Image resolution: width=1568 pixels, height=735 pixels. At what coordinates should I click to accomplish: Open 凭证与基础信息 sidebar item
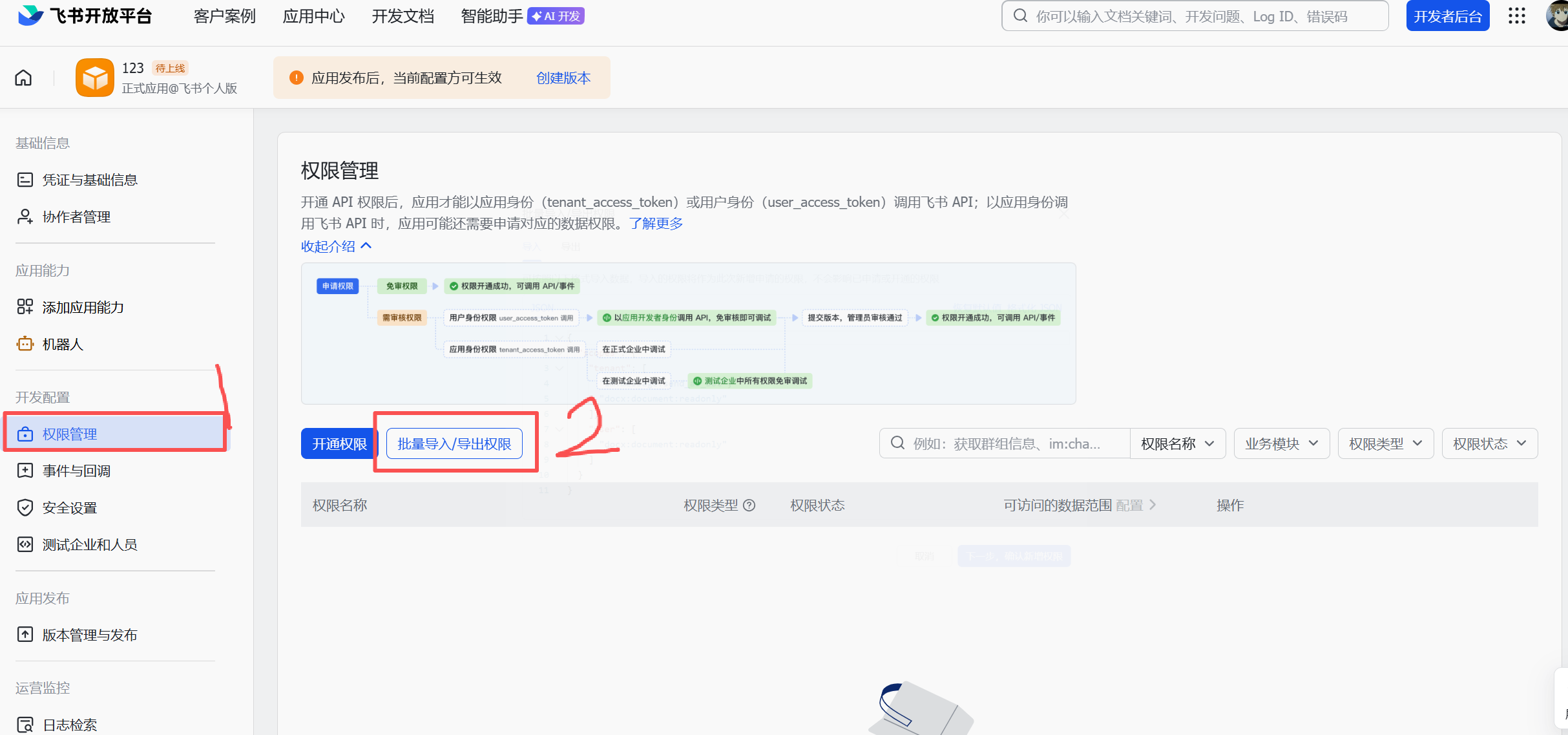pos(89,180)
